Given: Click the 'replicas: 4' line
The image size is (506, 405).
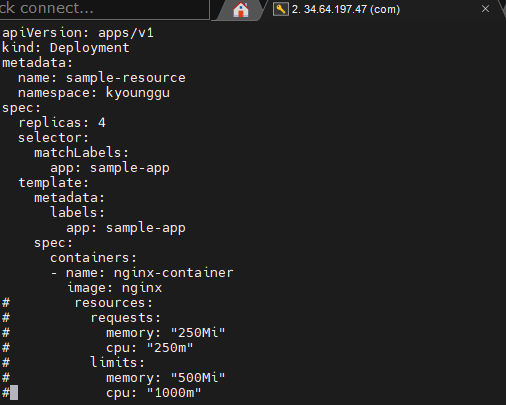Looking at the screenshot, I should (62, 123).
